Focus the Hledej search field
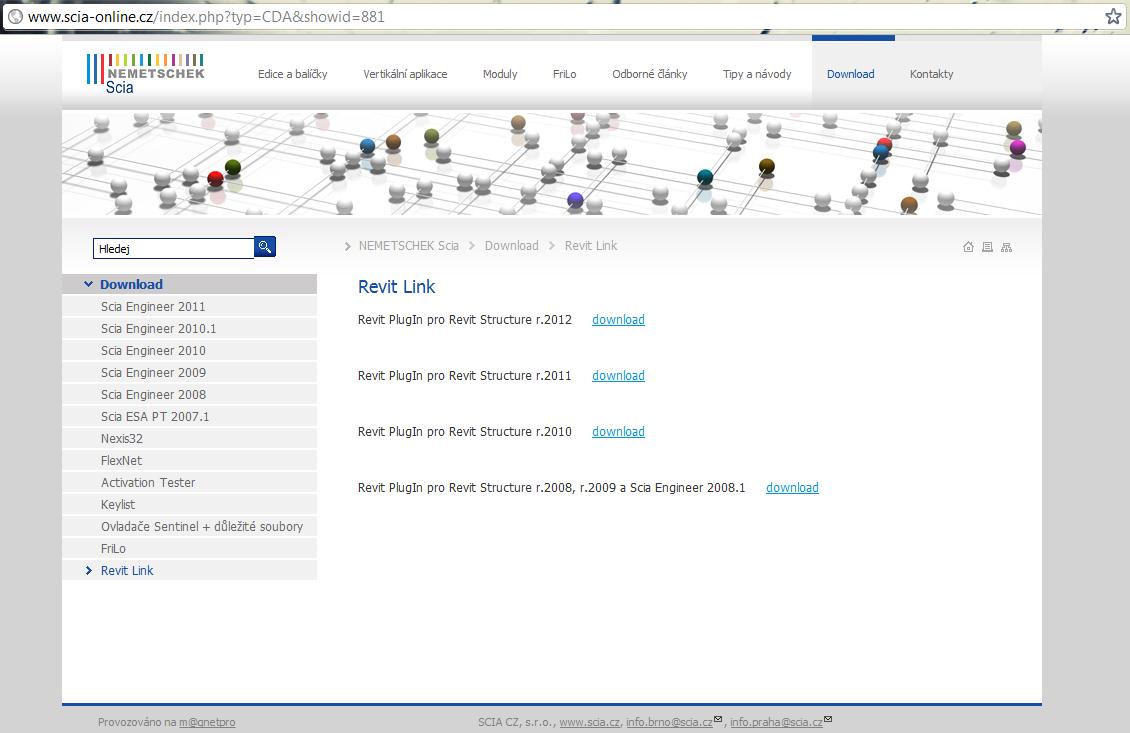The height and width of the screenshot is (733, 1130). tap(174, 249)
